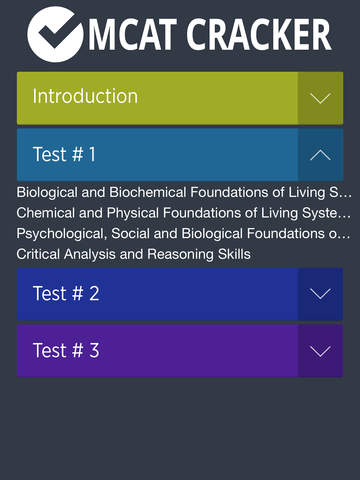Screen dimensions: 360x480
Task: Open Critical Analysis and Reasoning Skills
Action: pyautogui.click(x=133, y=254)
